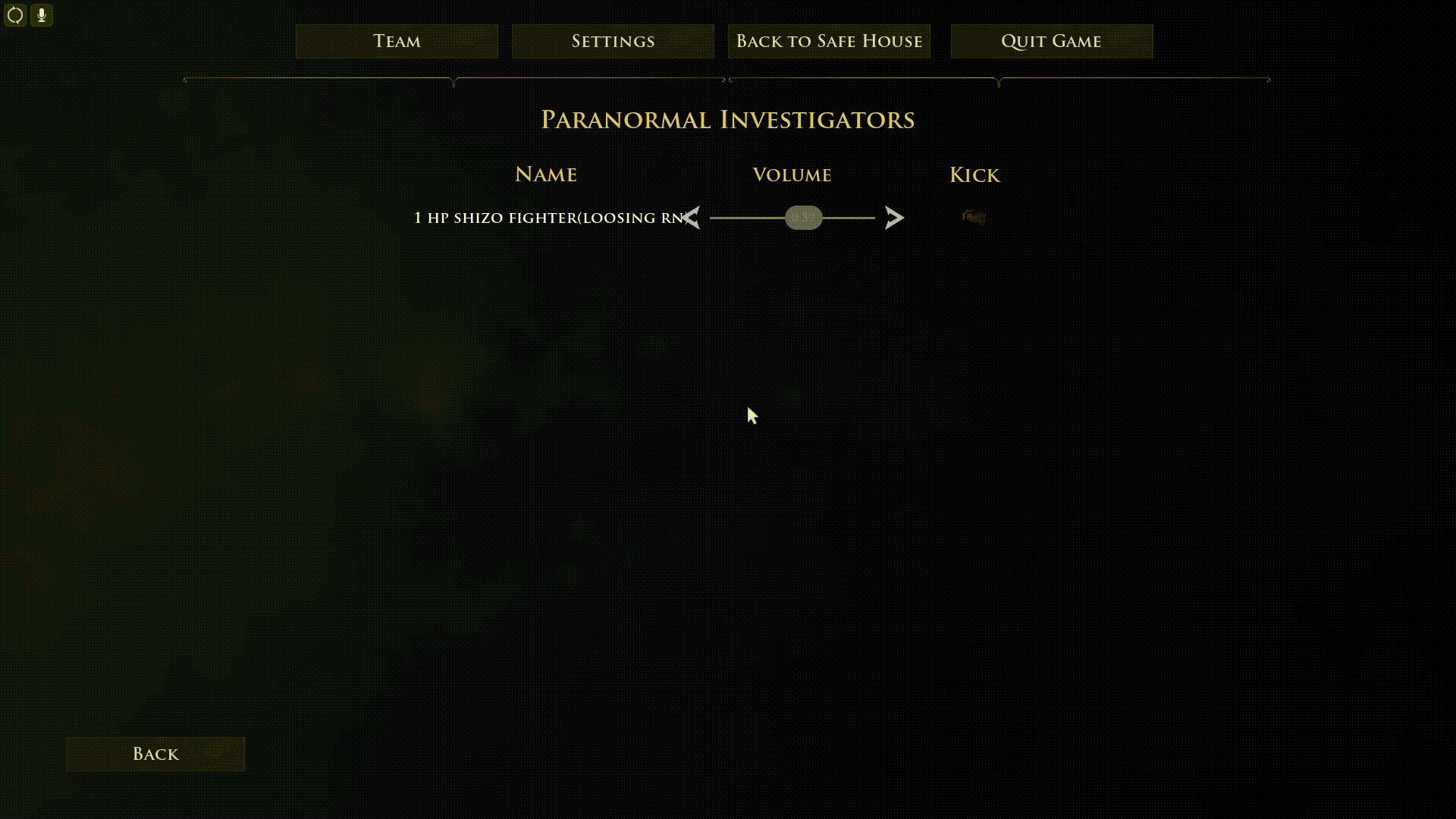Open the Settings tab

(x=613, y=41)
